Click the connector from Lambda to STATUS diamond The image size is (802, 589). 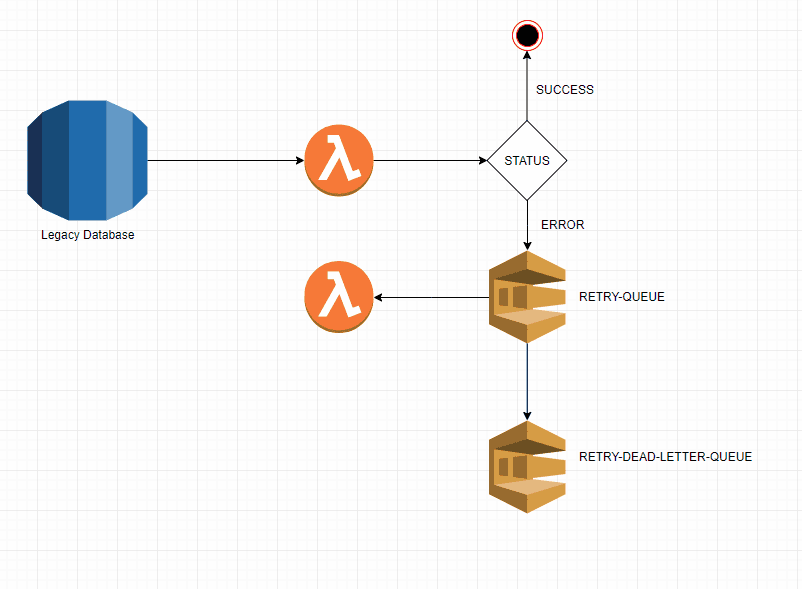point(430,160)
